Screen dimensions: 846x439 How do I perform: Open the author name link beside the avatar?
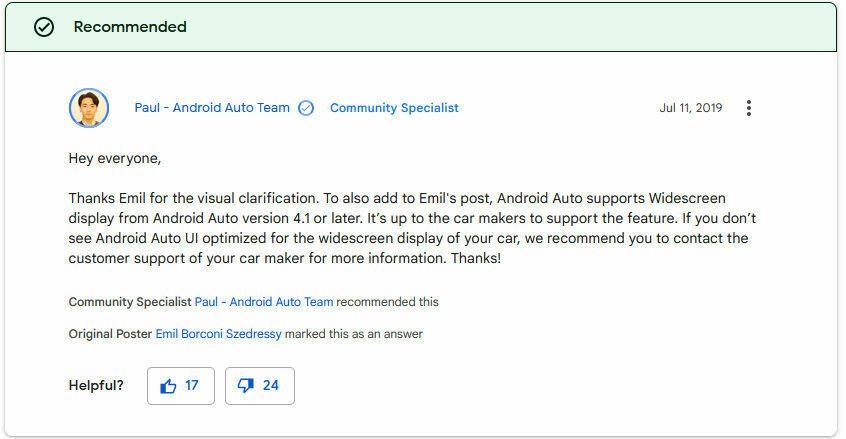(x=212, y=108)
